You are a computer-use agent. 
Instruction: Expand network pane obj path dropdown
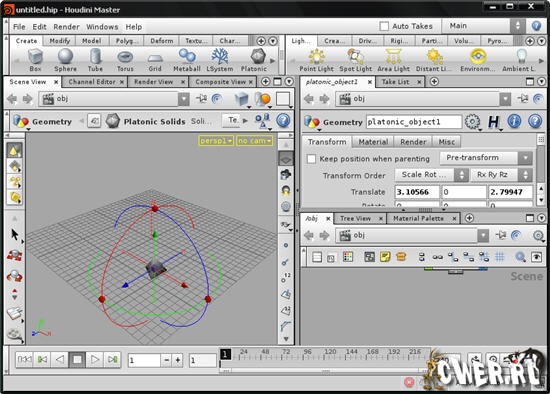(483, 235)
